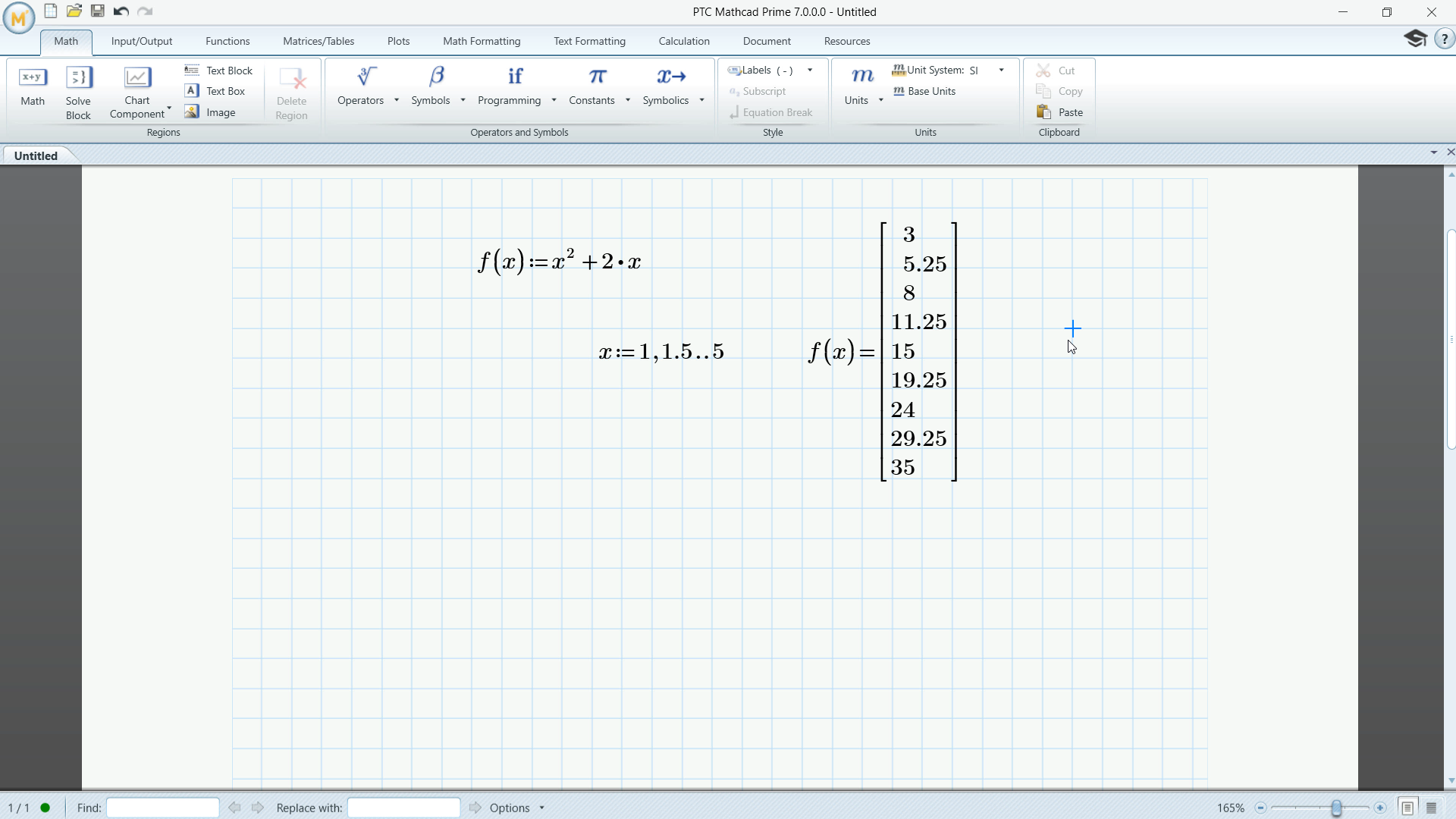Click the Replace with input field
This screenshot has width=1456, height=819.
[403, 808]
